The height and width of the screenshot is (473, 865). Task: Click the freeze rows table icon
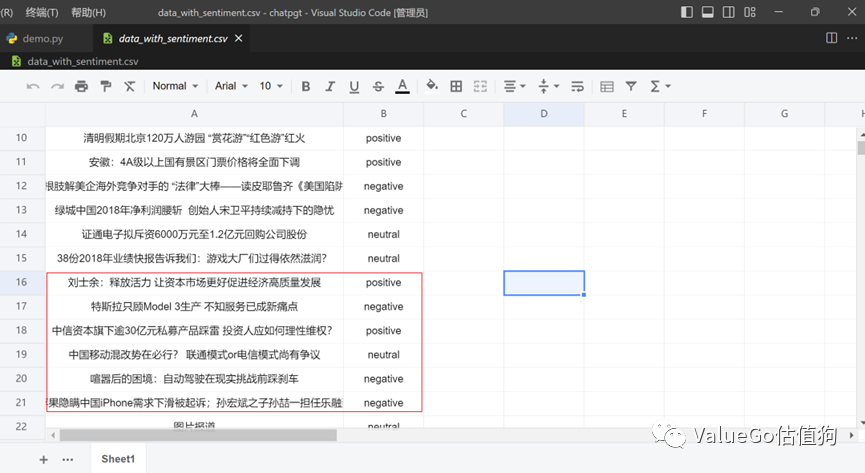tap(606, 87)
